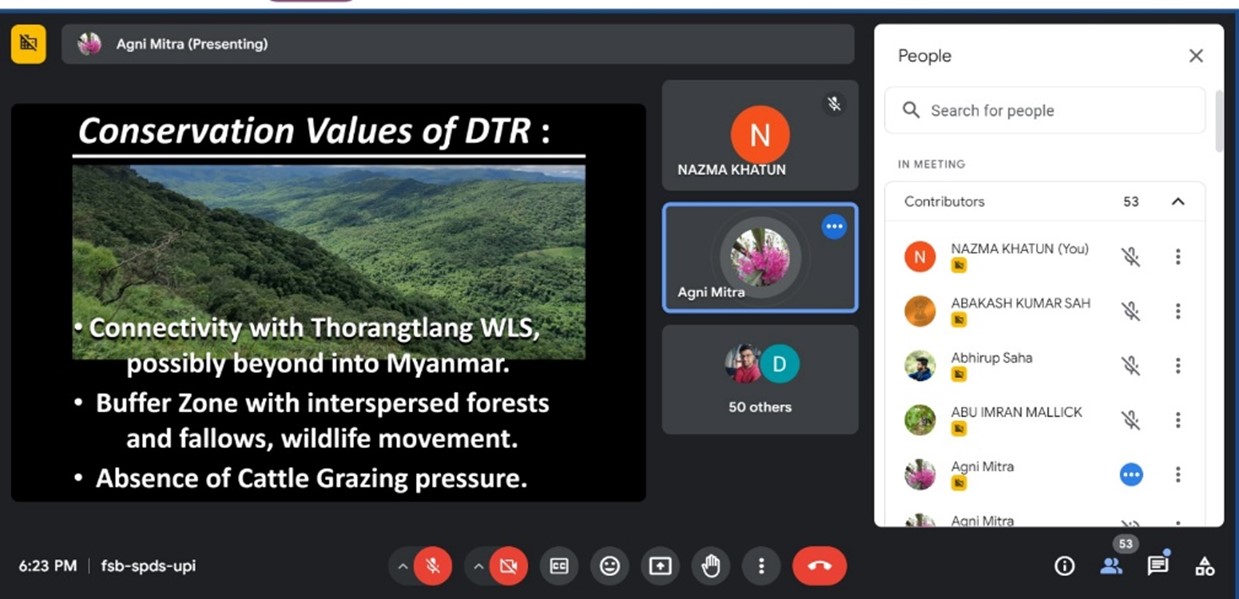The height and width of the screenshot is (599, 1239).
Task: Toggle closed captions button
Action: click(x=559, y=566)
